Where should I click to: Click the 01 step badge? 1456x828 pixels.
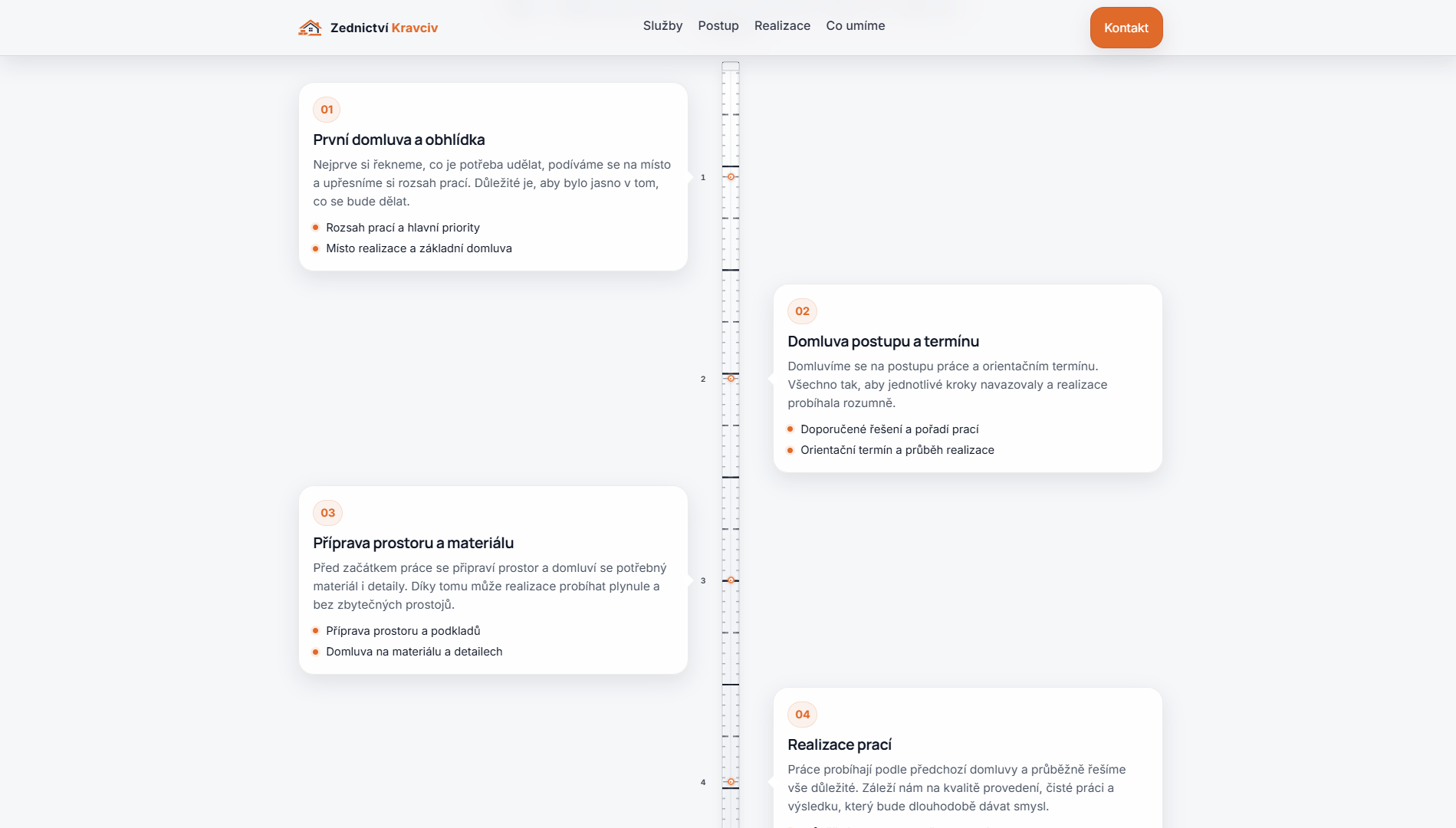327,110
